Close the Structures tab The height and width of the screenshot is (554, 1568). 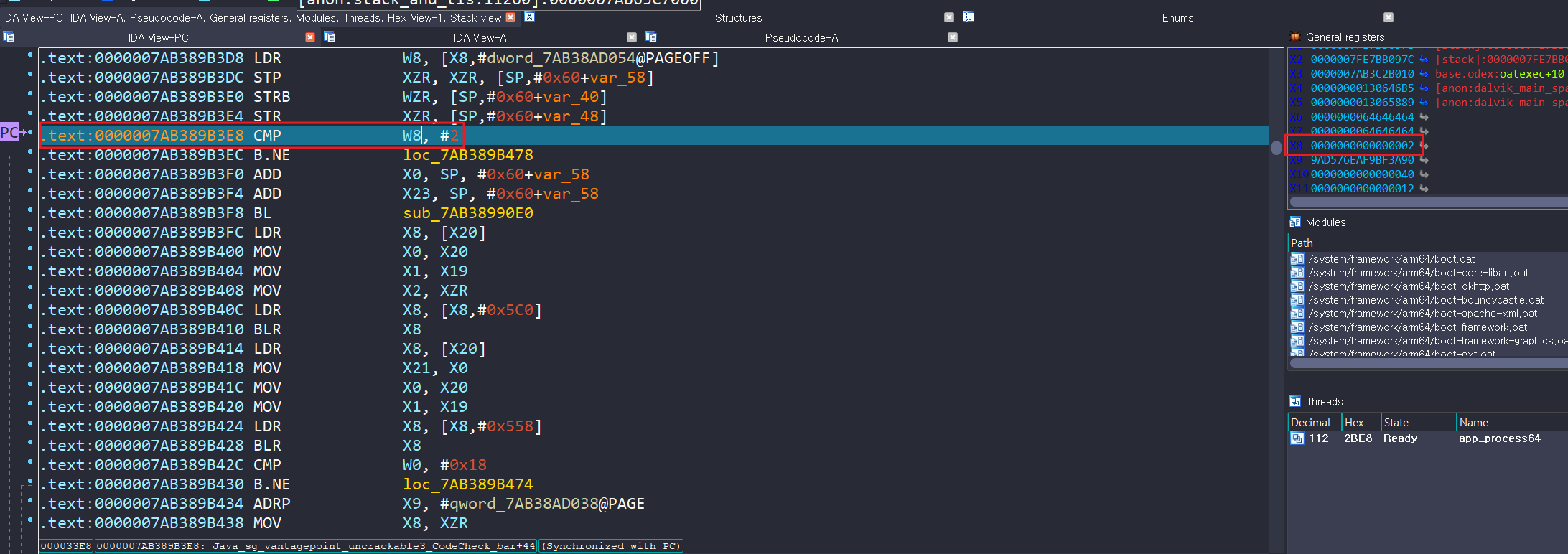[x=949, y=17]
